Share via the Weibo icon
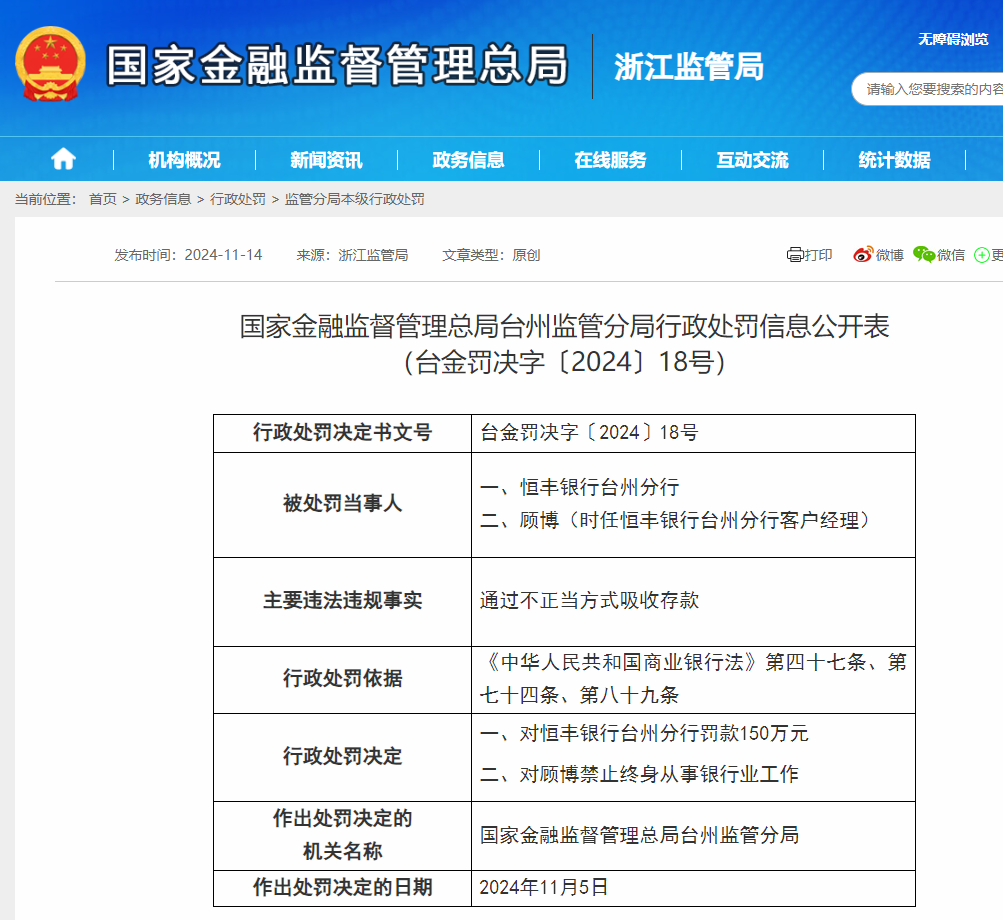Image resolution: width=1003 pixels, height=920 pixels. 863,255
